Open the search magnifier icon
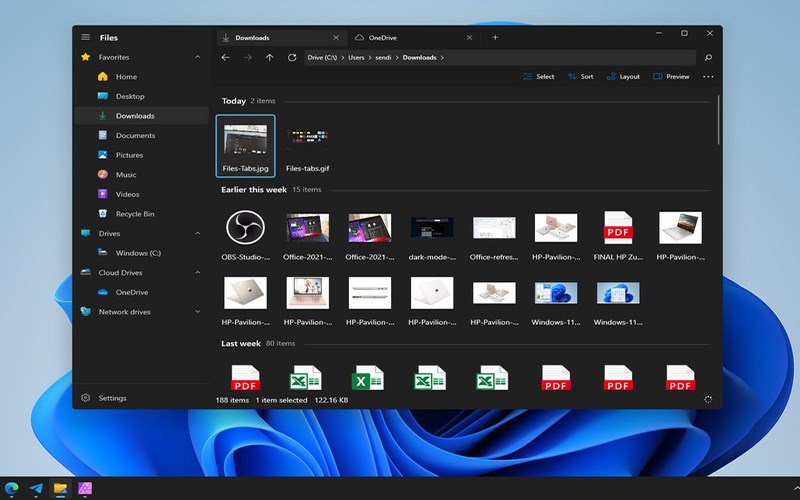Image resolution: width=800 pixels, height=500 pixels. pyautogui.click(x=708, y=58)
